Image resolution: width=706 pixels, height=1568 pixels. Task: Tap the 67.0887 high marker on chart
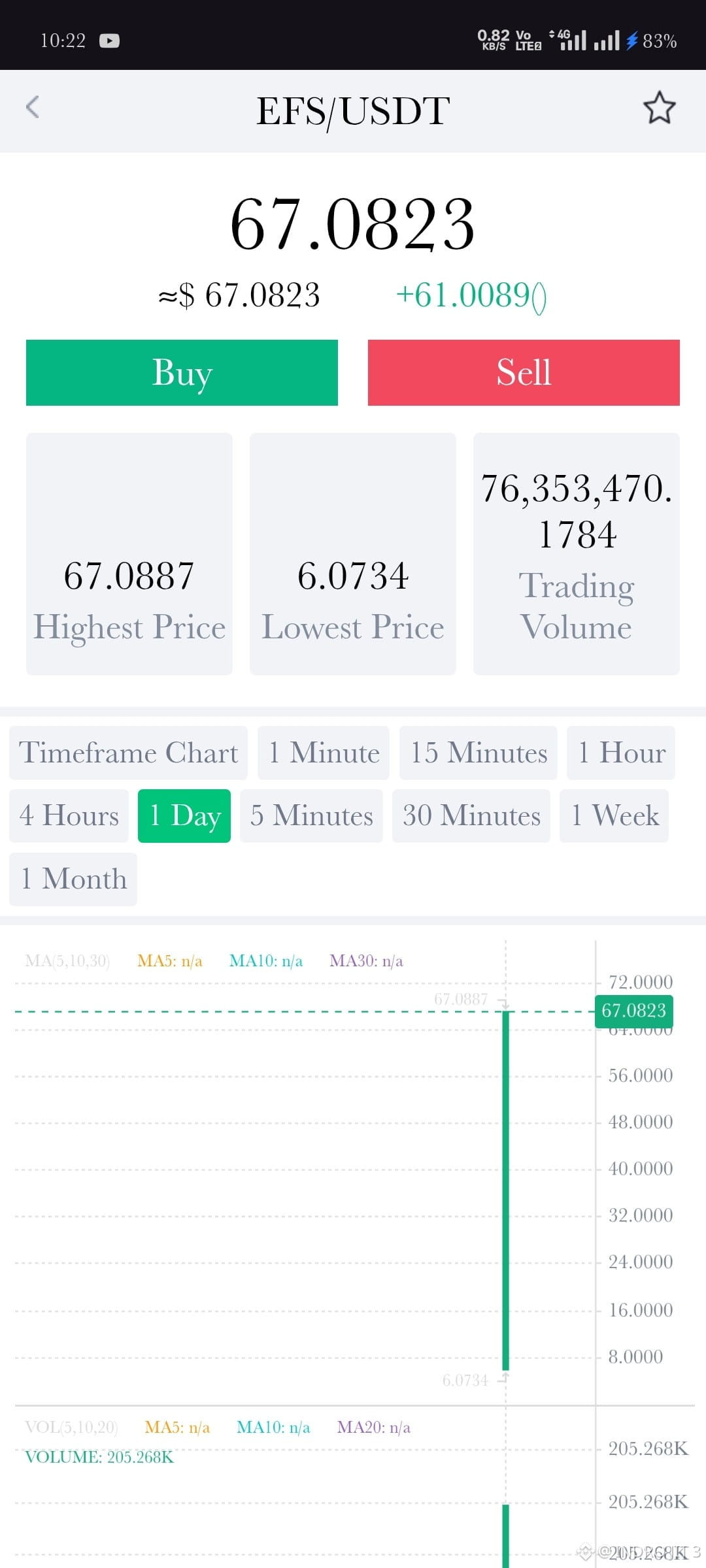tap(462, 999)
